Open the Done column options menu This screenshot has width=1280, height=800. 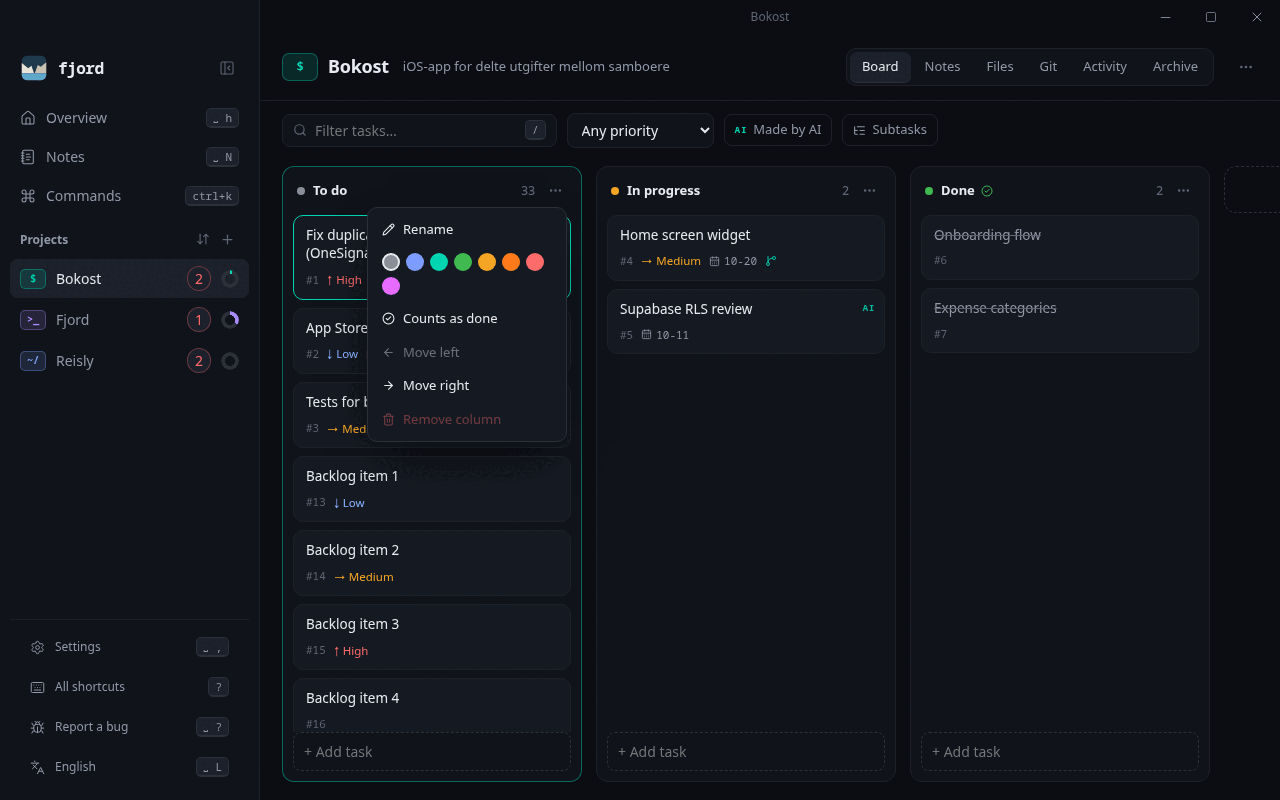pos(1184,191)
